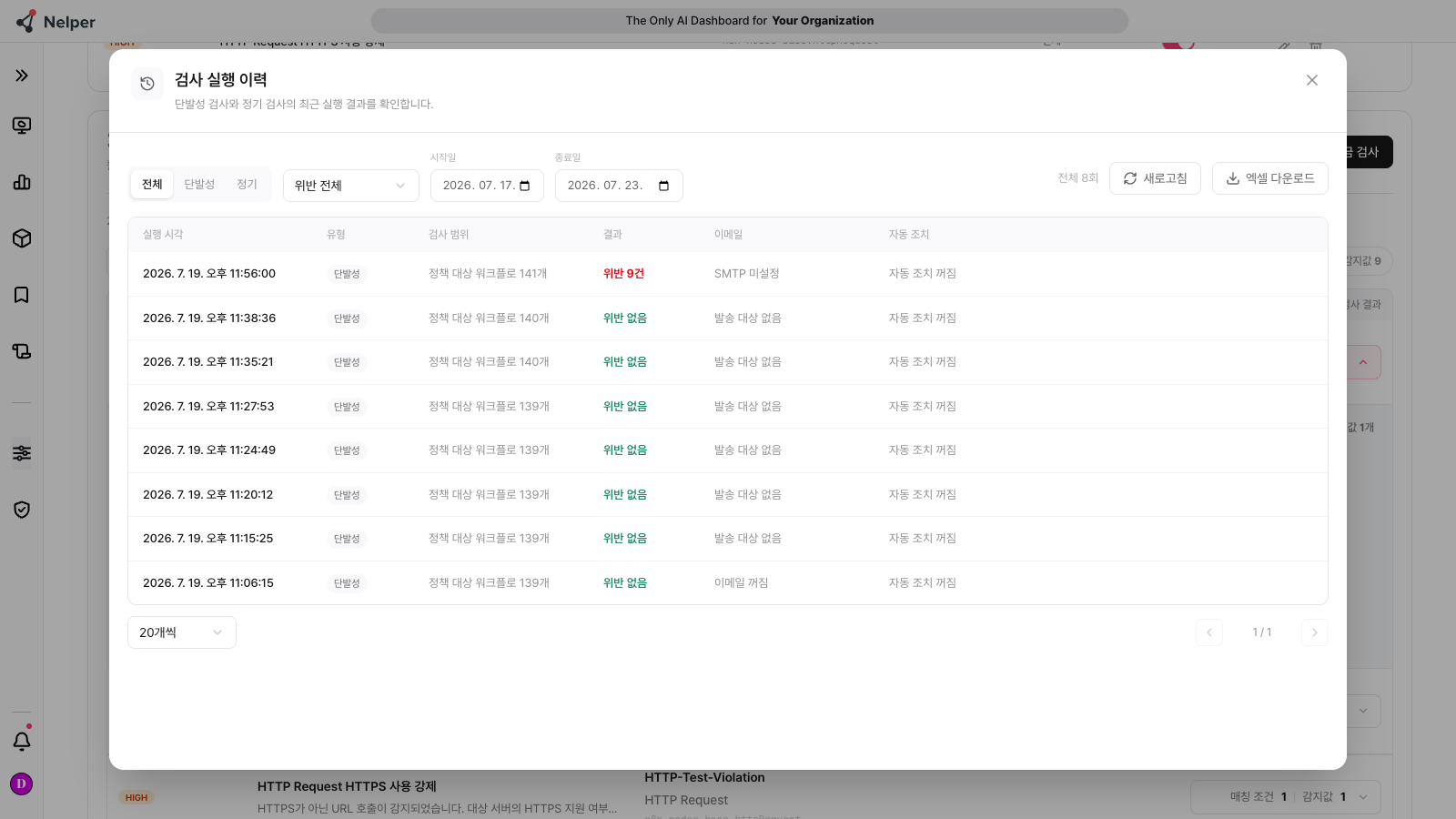Open notifications bell icon

pyautogui.click(x=22, y=741)
